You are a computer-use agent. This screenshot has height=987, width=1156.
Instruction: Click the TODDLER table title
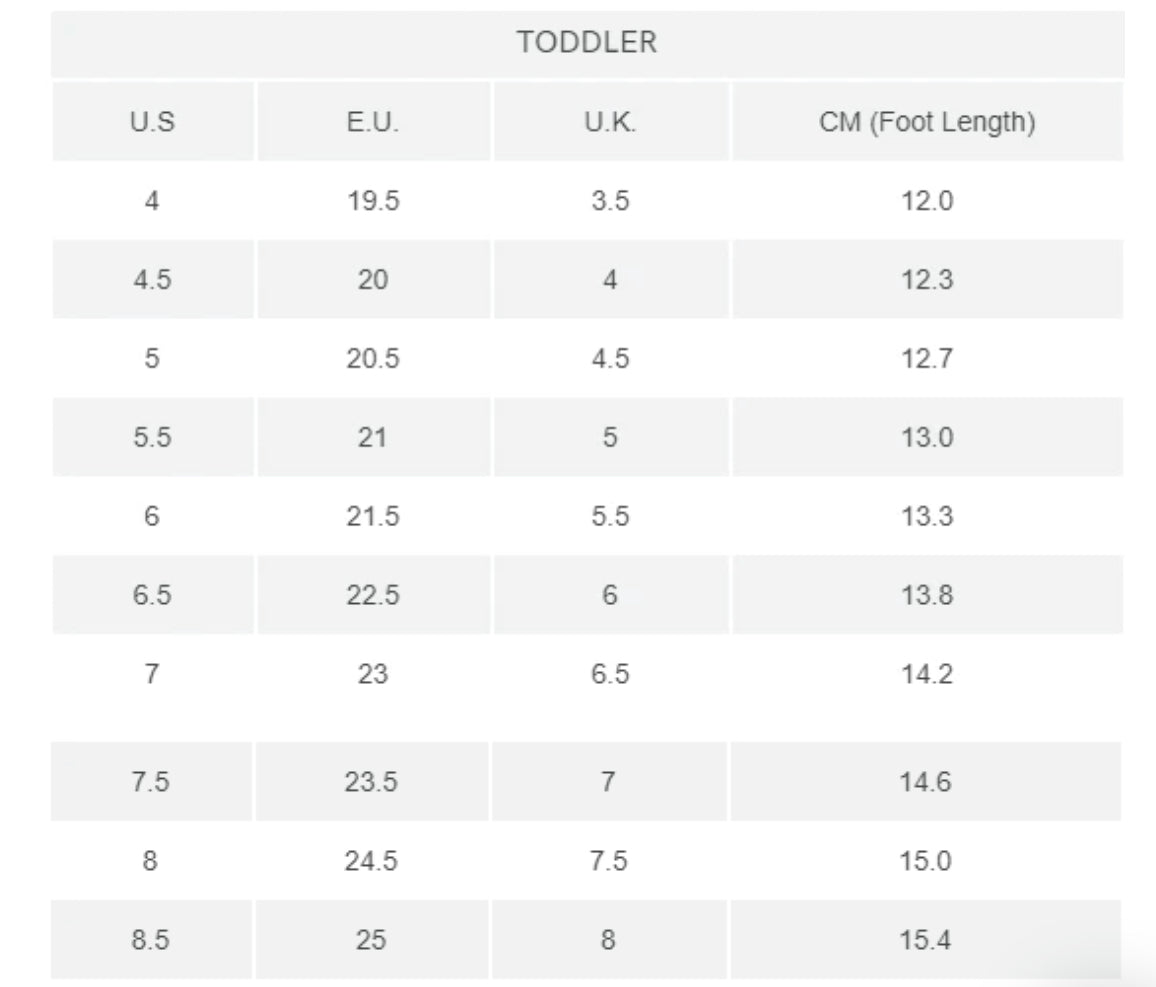tap(587, 43)
